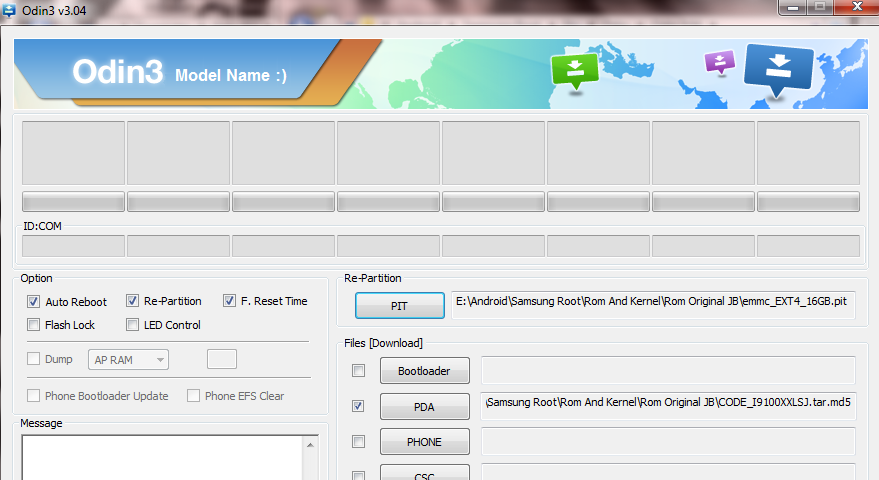
Task: Enable the Bootloader file checkbox
Action: tap(358, 371)
